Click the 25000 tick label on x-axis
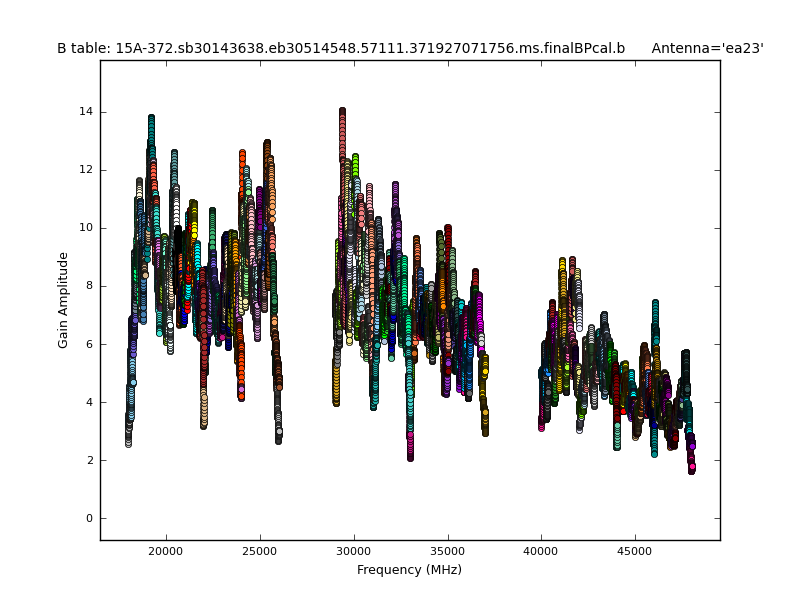 (260, 550)
